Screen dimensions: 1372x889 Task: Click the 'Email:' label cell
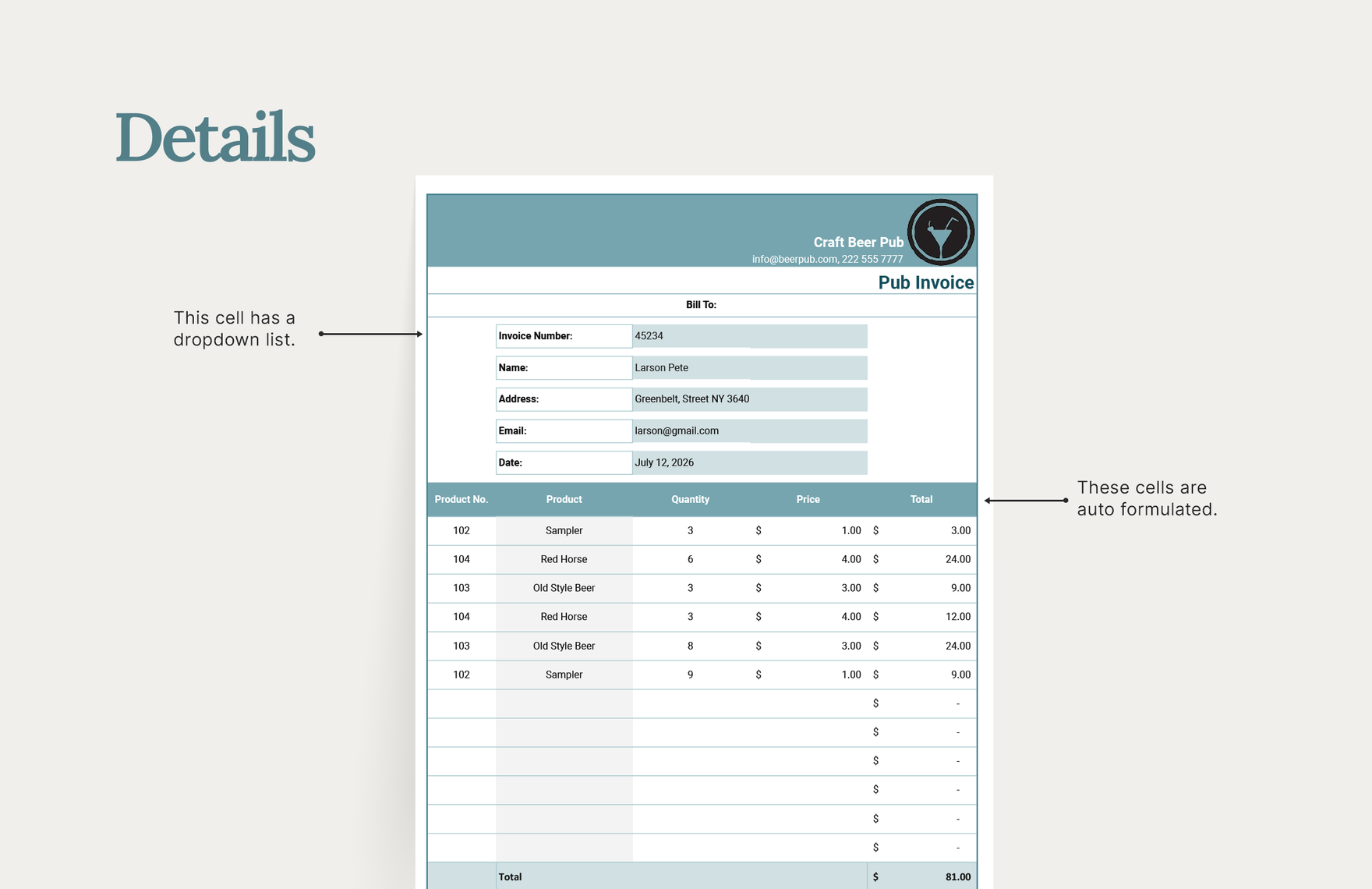(x=564, y=431)
